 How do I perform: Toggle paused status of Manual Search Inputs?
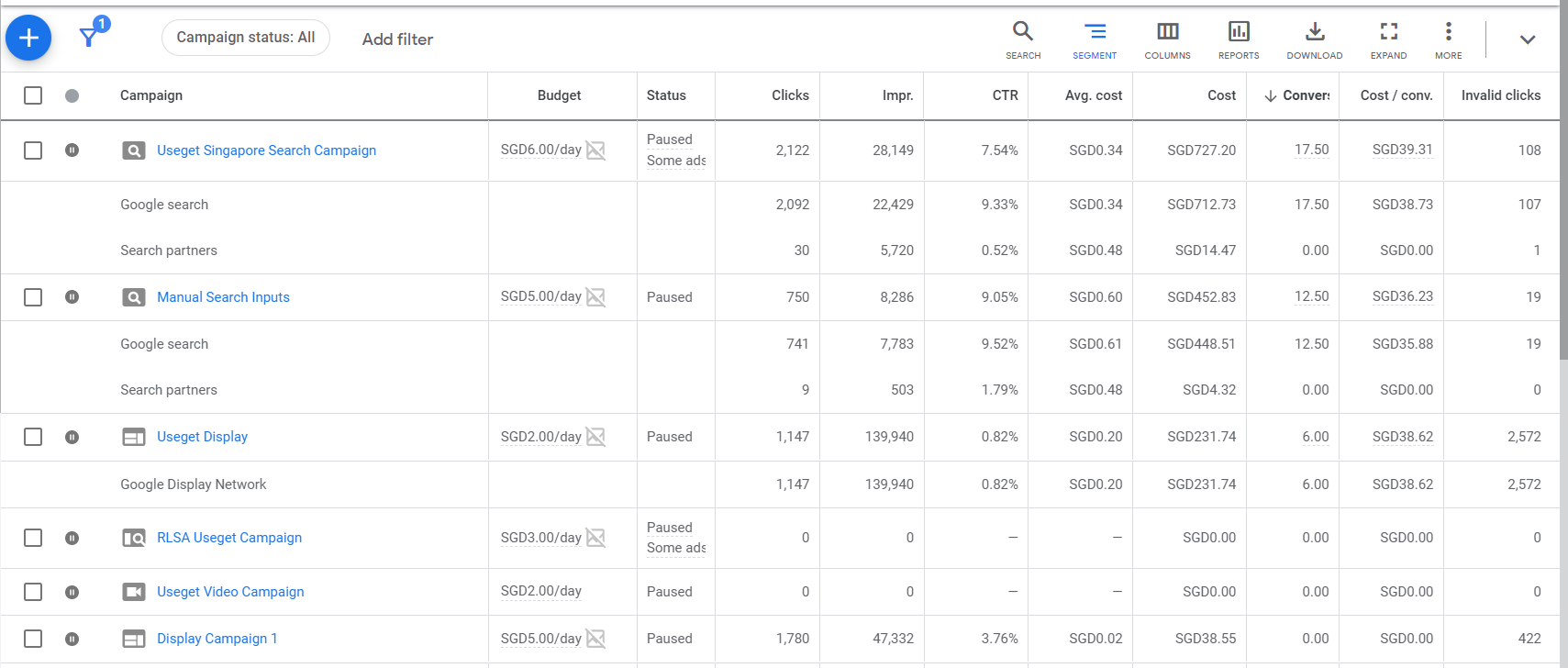click(72, 297)
